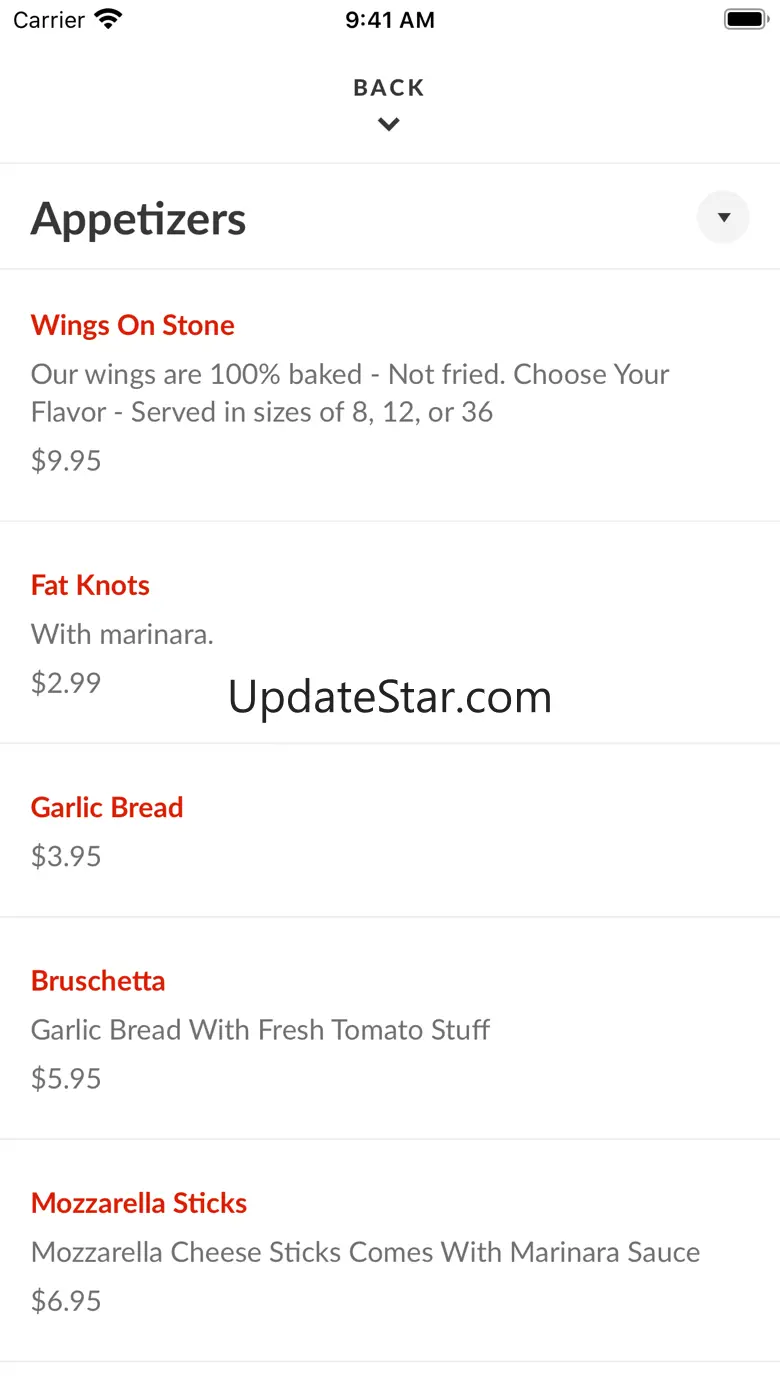The height and width of the screenshot is (1387, 780).
Task: Select the Fat Knots menu item
Action: click(90, 585)
